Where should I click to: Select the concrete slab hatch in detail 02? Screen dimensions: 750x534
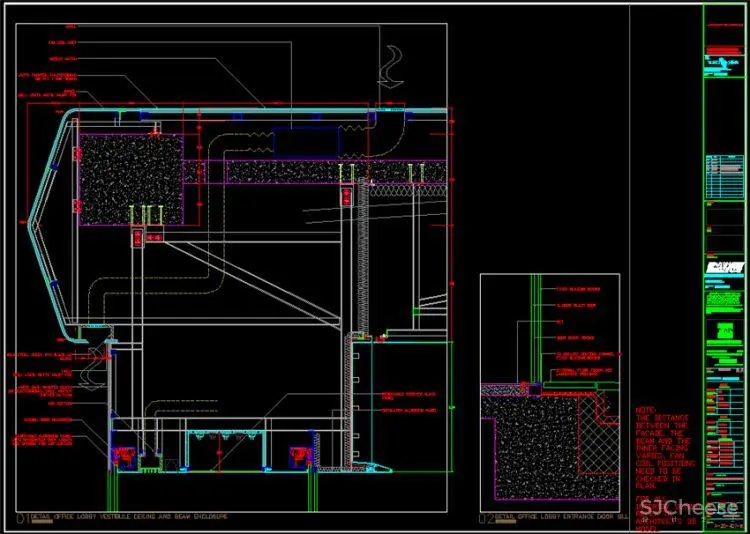point(530,450)
